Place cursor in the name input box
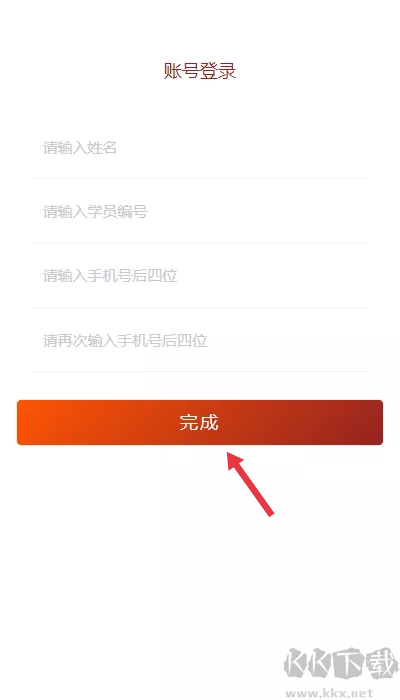Viewport: 400px width, 700px height. [200, 148]
